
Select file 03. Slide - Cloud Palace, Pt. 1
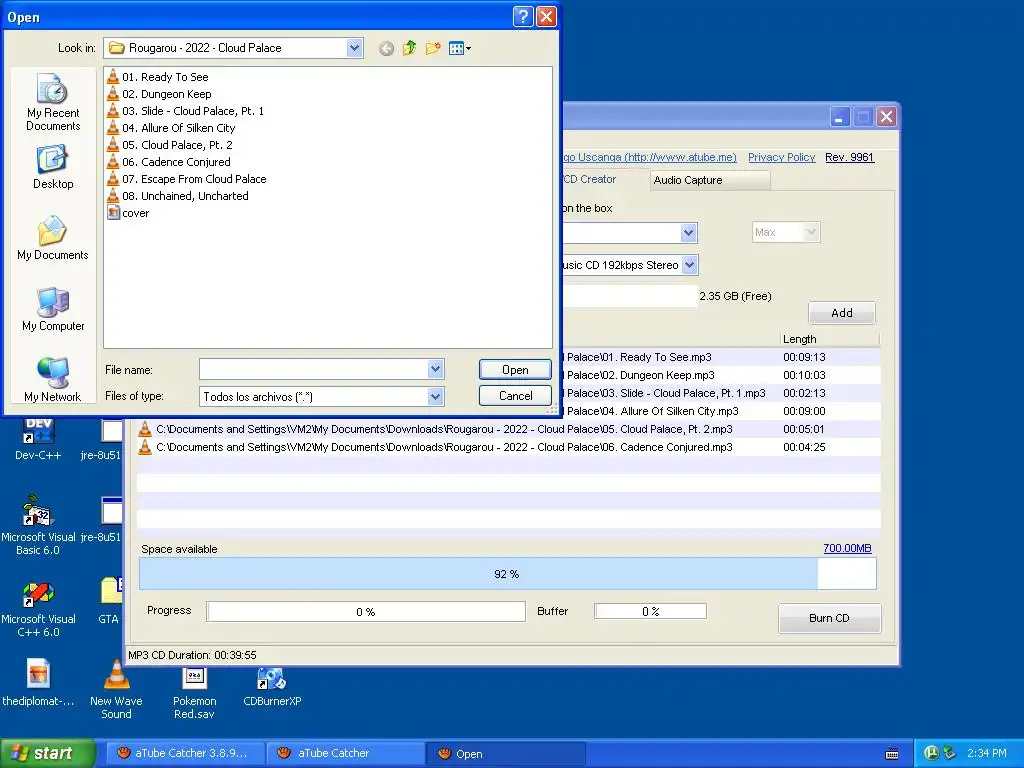[x=185, y=111]
